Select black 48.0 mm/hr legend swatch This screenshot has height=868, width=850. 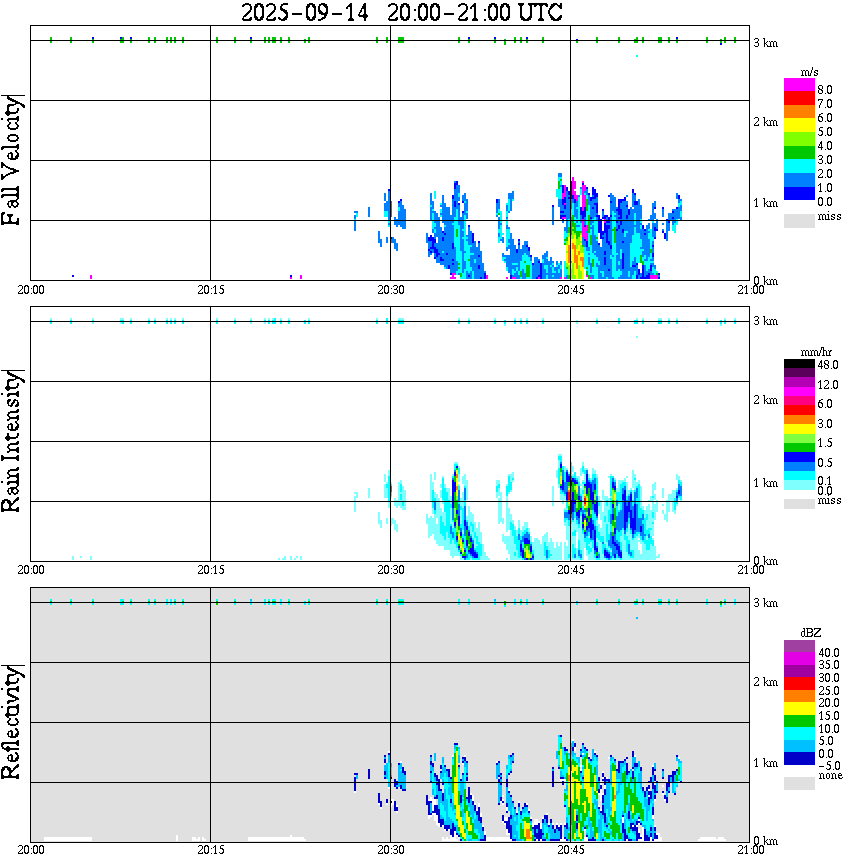point(799,364)
